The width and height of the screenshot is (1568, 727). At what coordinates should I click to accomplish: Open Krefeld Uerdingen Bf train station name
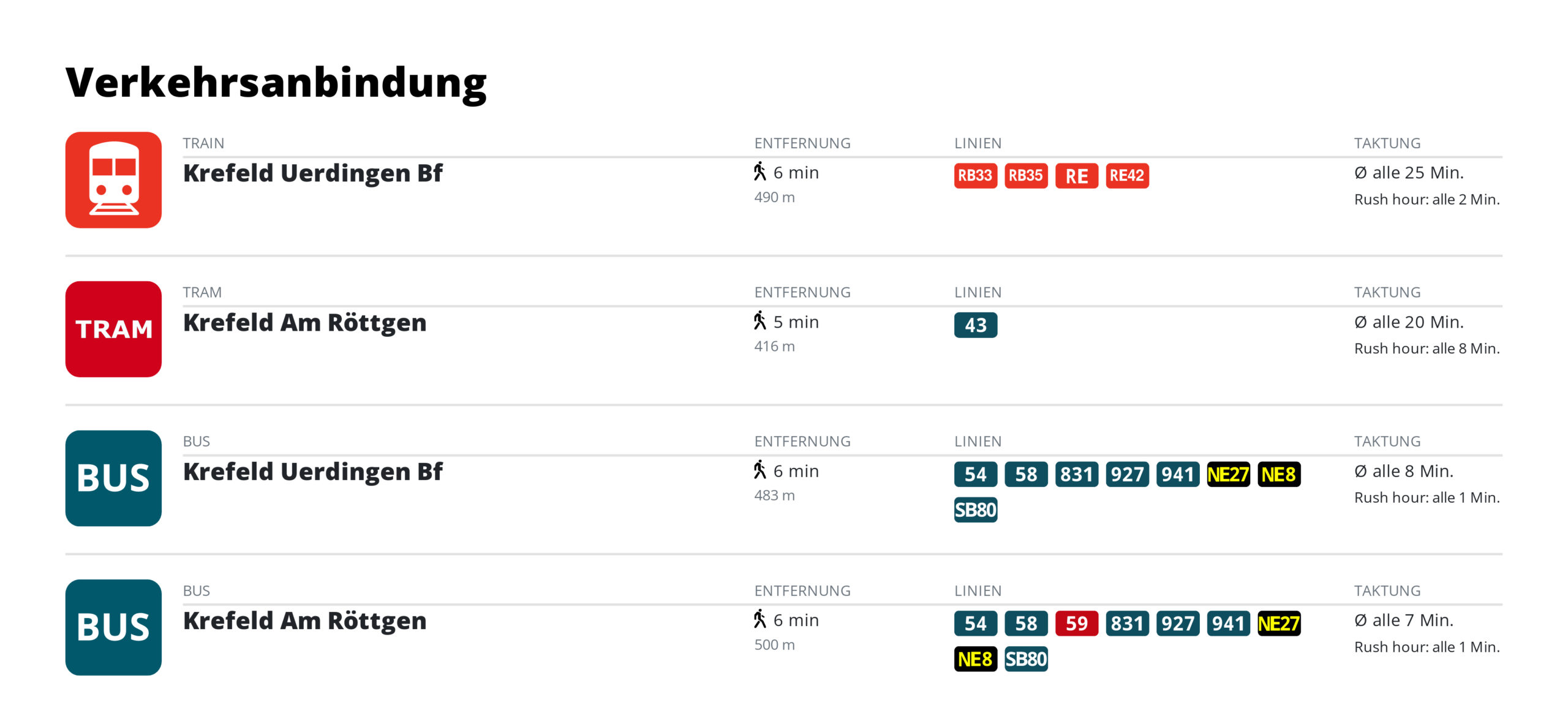pyautogui.click(x=312, y=173)
